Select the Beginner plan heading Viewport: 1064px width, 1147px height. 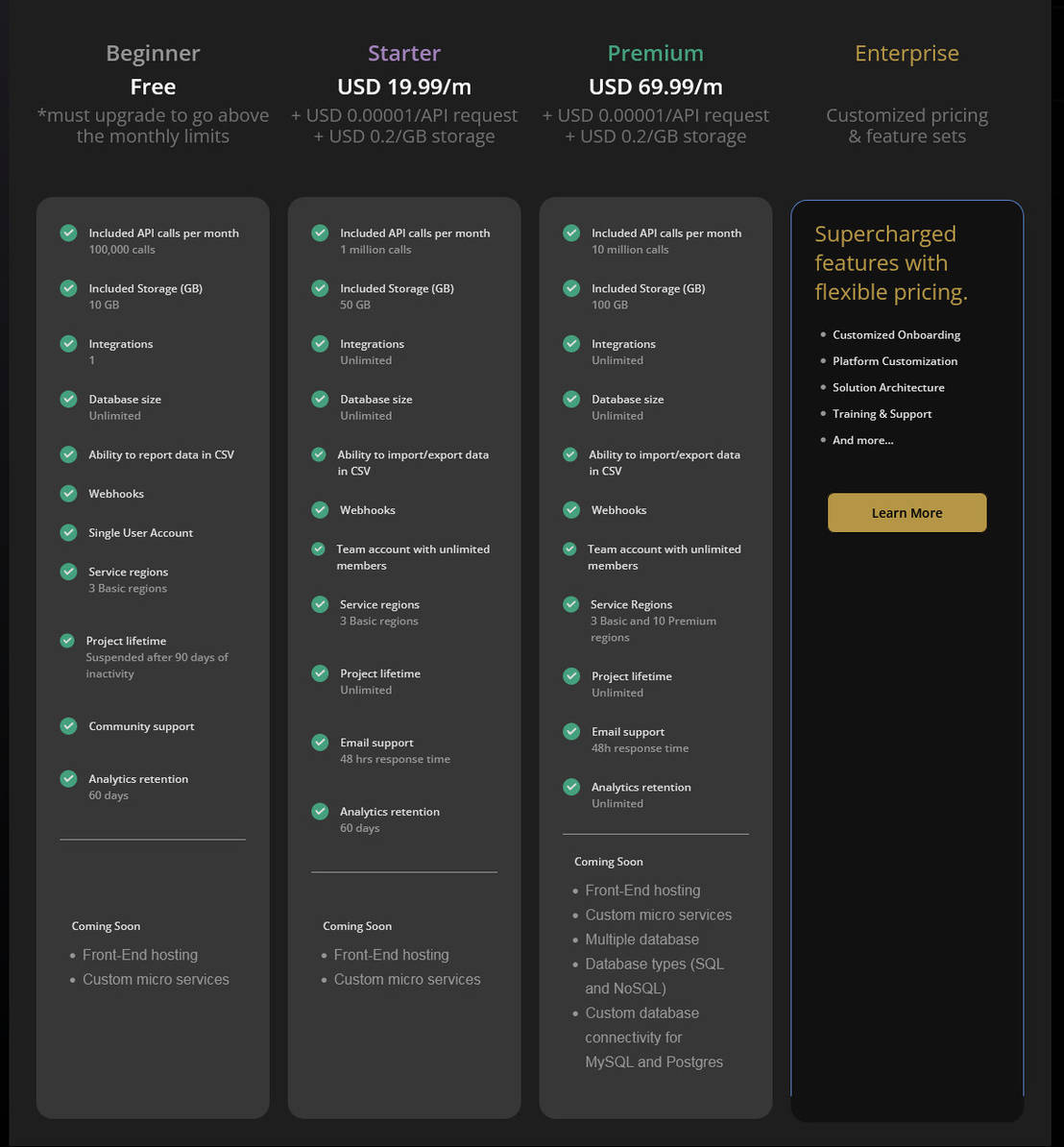[153, 54]
